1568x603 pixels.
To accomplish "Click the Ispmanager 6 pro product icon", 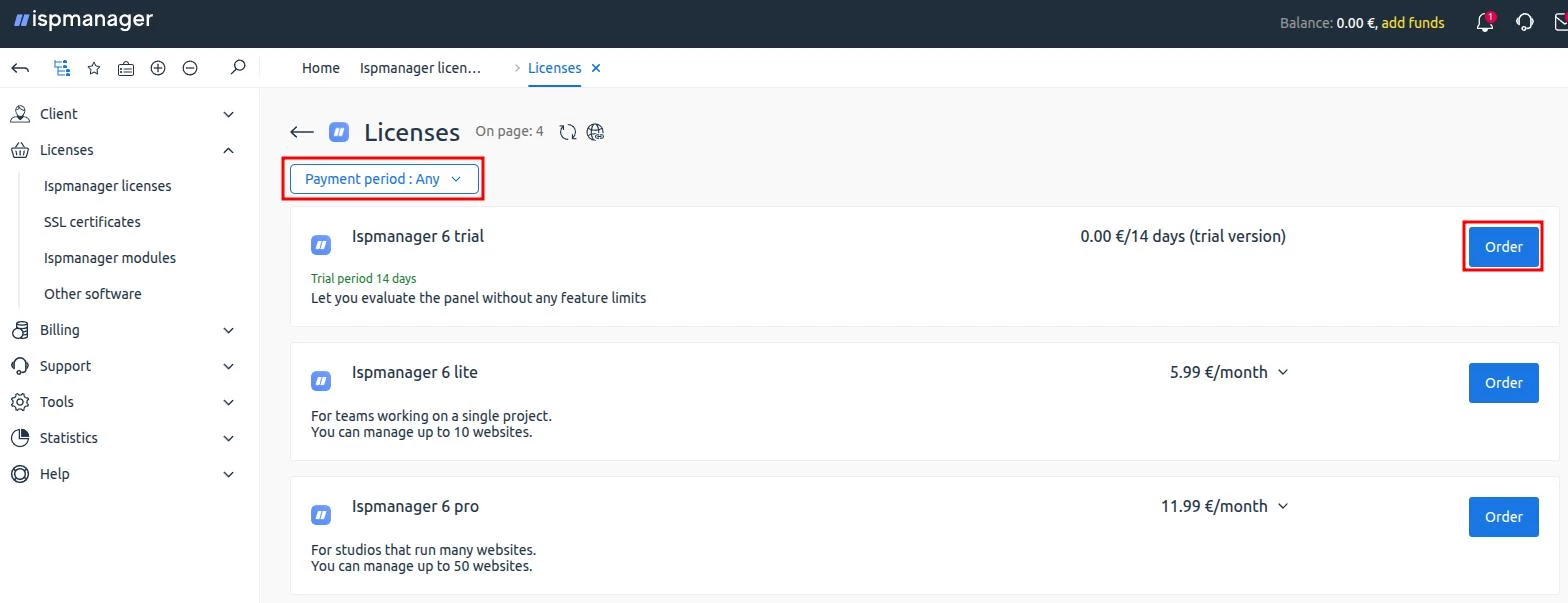I will (x=321, y=514).
